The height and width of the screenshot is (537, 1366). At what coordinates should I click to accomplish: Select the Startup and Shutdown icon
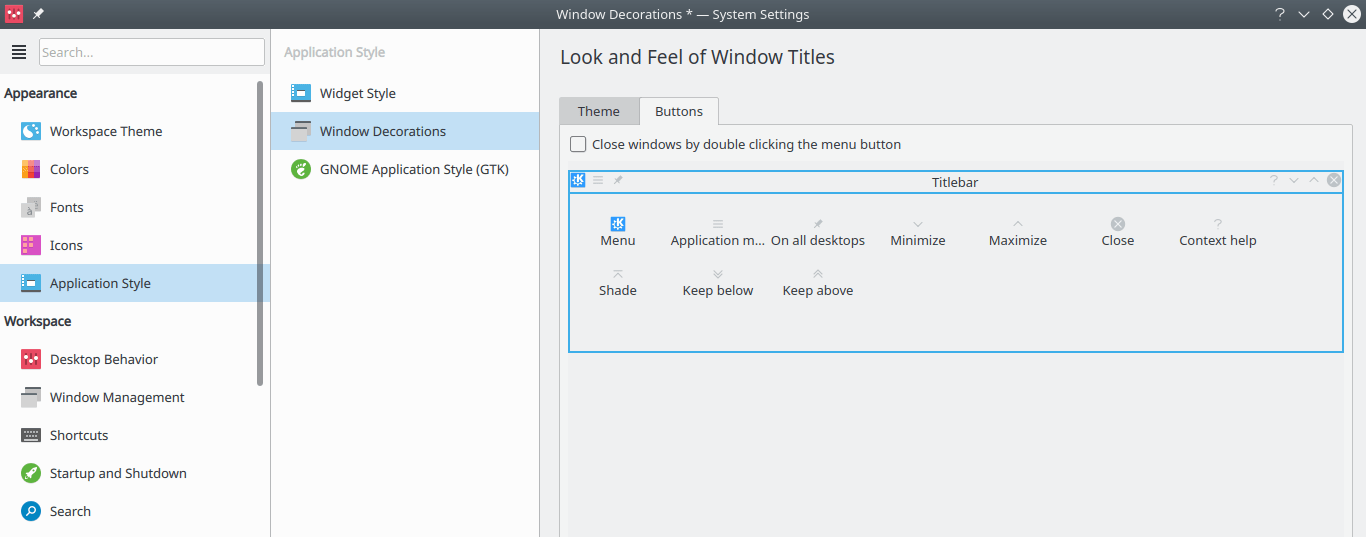click(31, 473)
